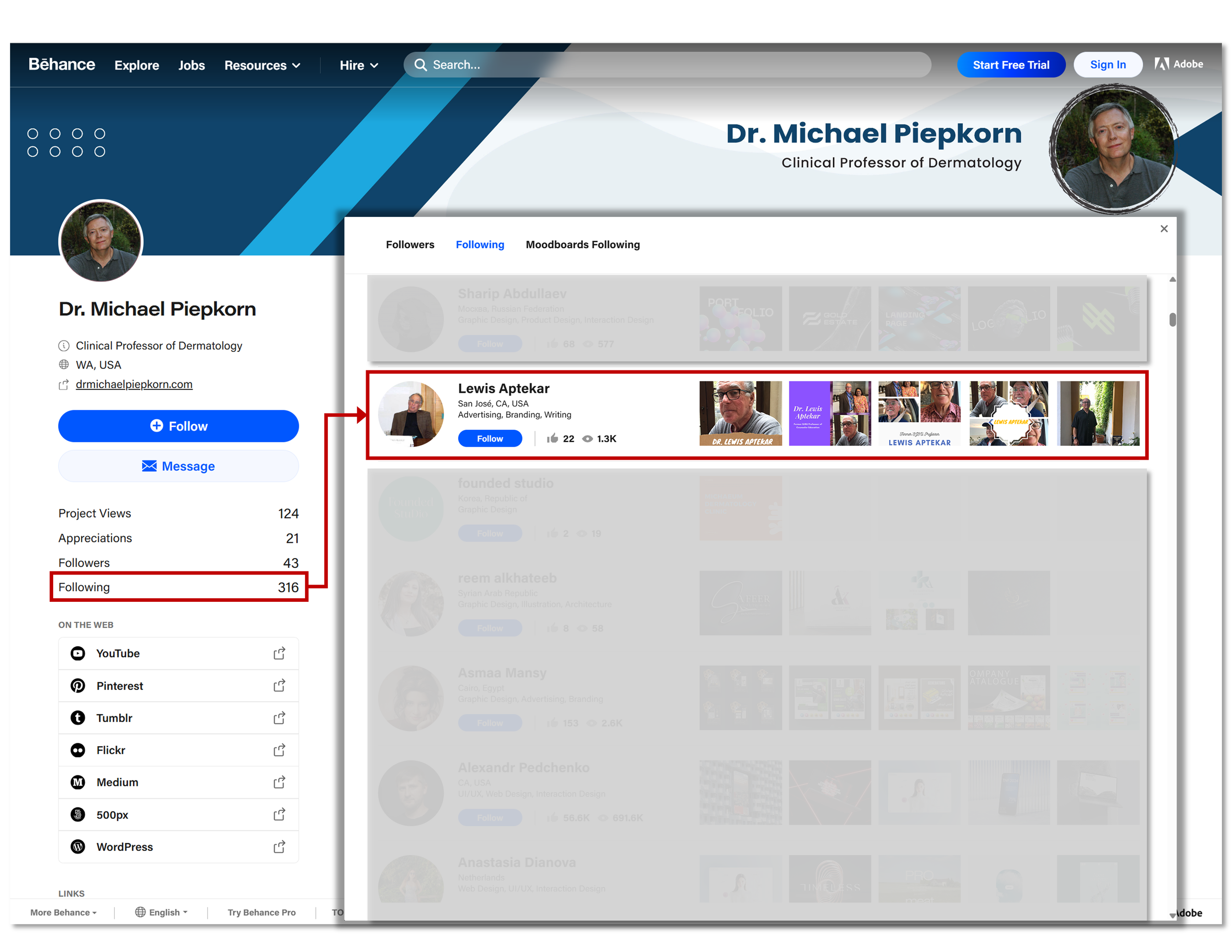Open the Moodboards Following tab
Viewport: 1232px width, 952px height.
[583, 244]
